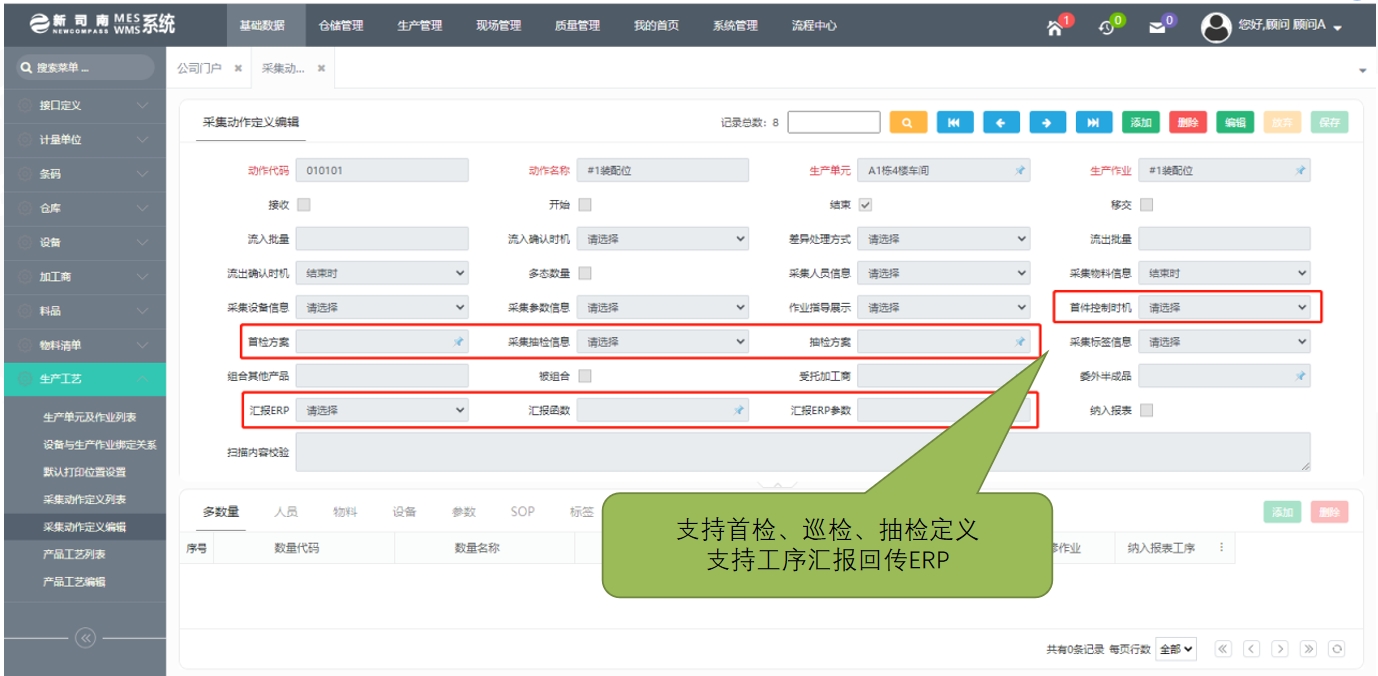The width and height of the screenshot is (1378, 676).
Task: Uncheck the 结束 checkbox
Action: point(865,205)
